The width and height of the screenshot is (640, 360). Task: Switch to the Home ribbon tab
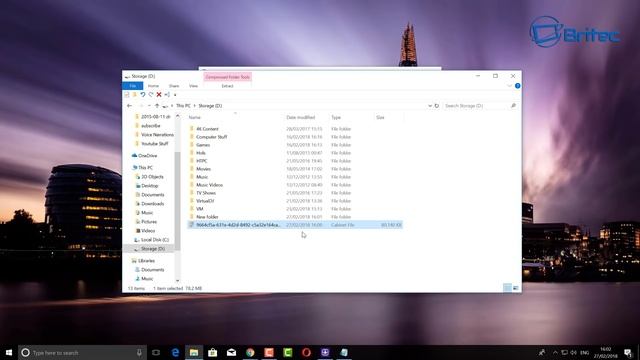(x=153, y=86)
